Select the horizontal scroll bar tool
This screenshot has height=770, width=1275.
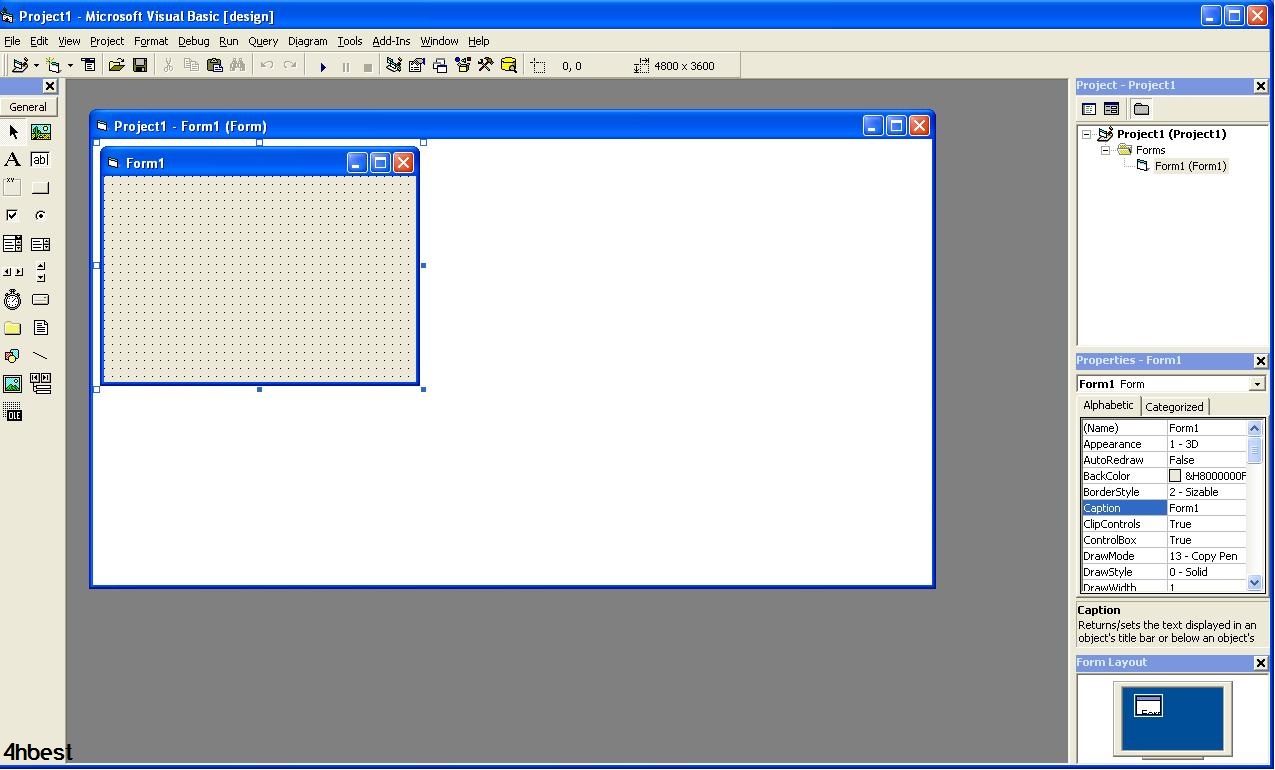coord(13,272)
